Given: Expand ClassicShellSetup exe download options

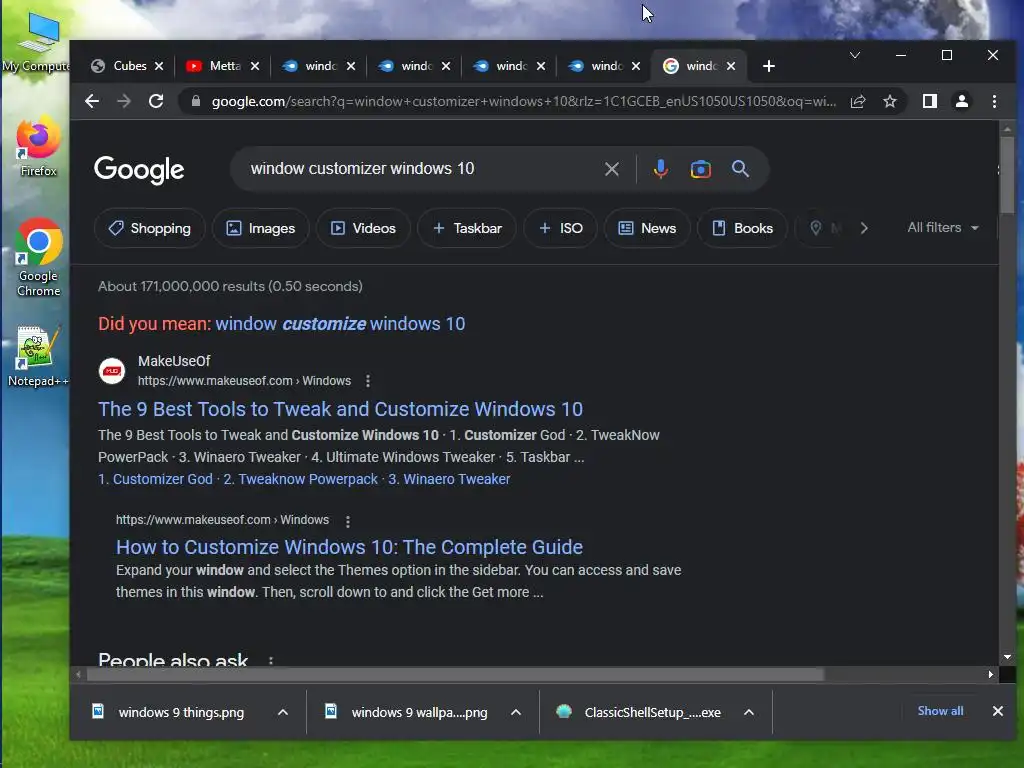Looking at the screenshot, I should point(749,712).
